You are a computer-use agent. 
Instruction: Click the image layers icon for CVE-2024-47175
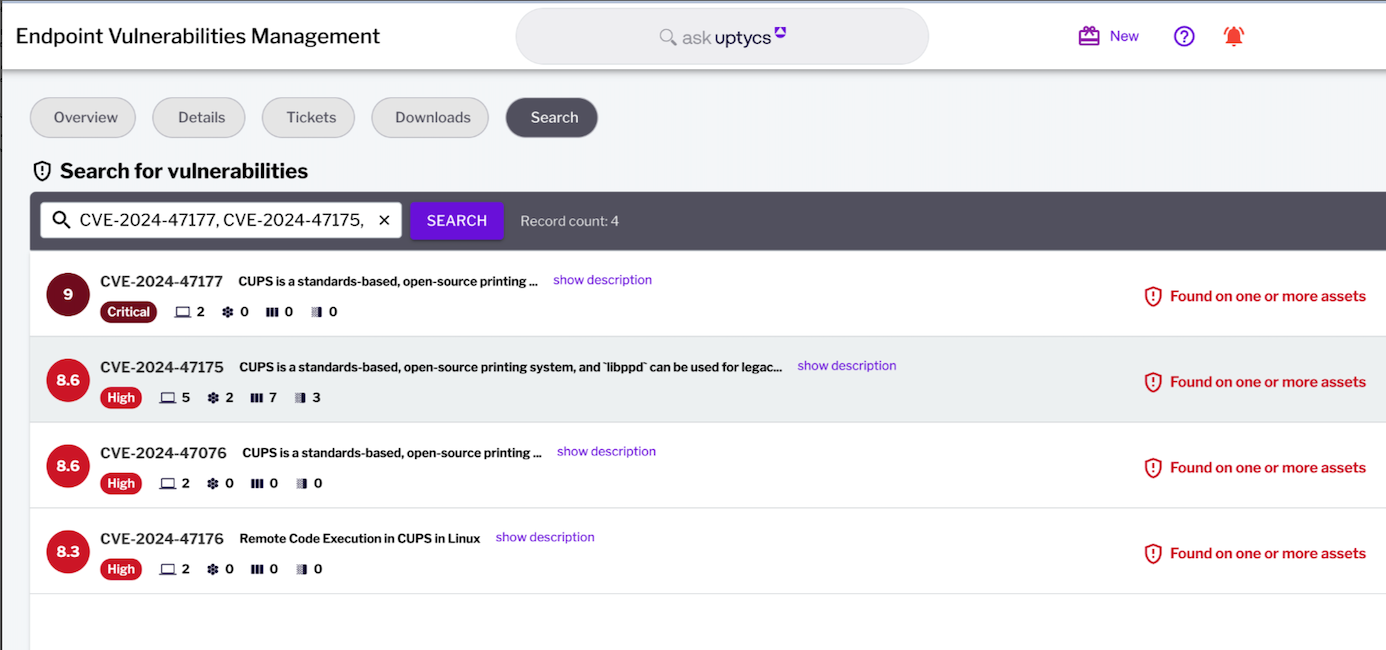pos(301,398)
